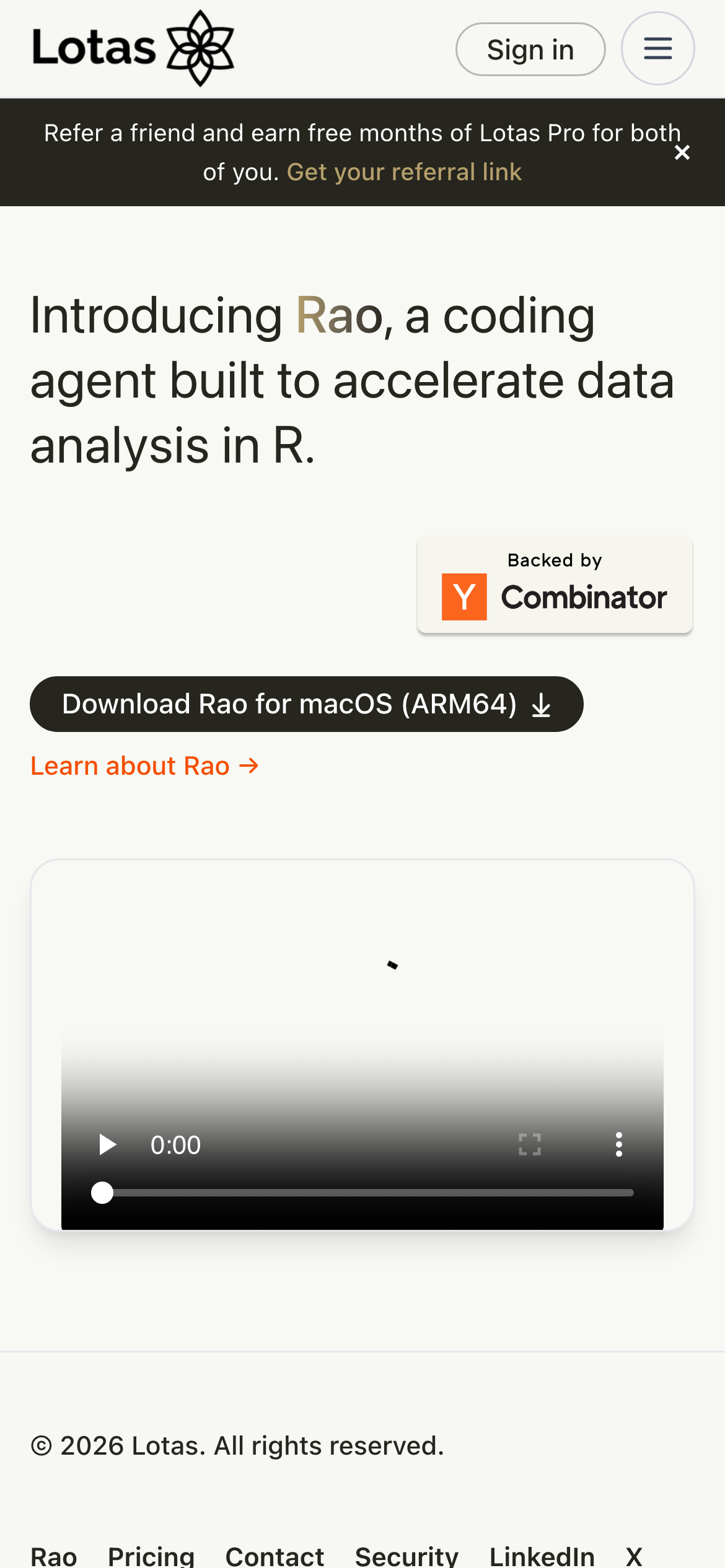This screenshot has height=1568, width=725.
Task: Open the LinkedIn footer link
Action: [542, 1557]
